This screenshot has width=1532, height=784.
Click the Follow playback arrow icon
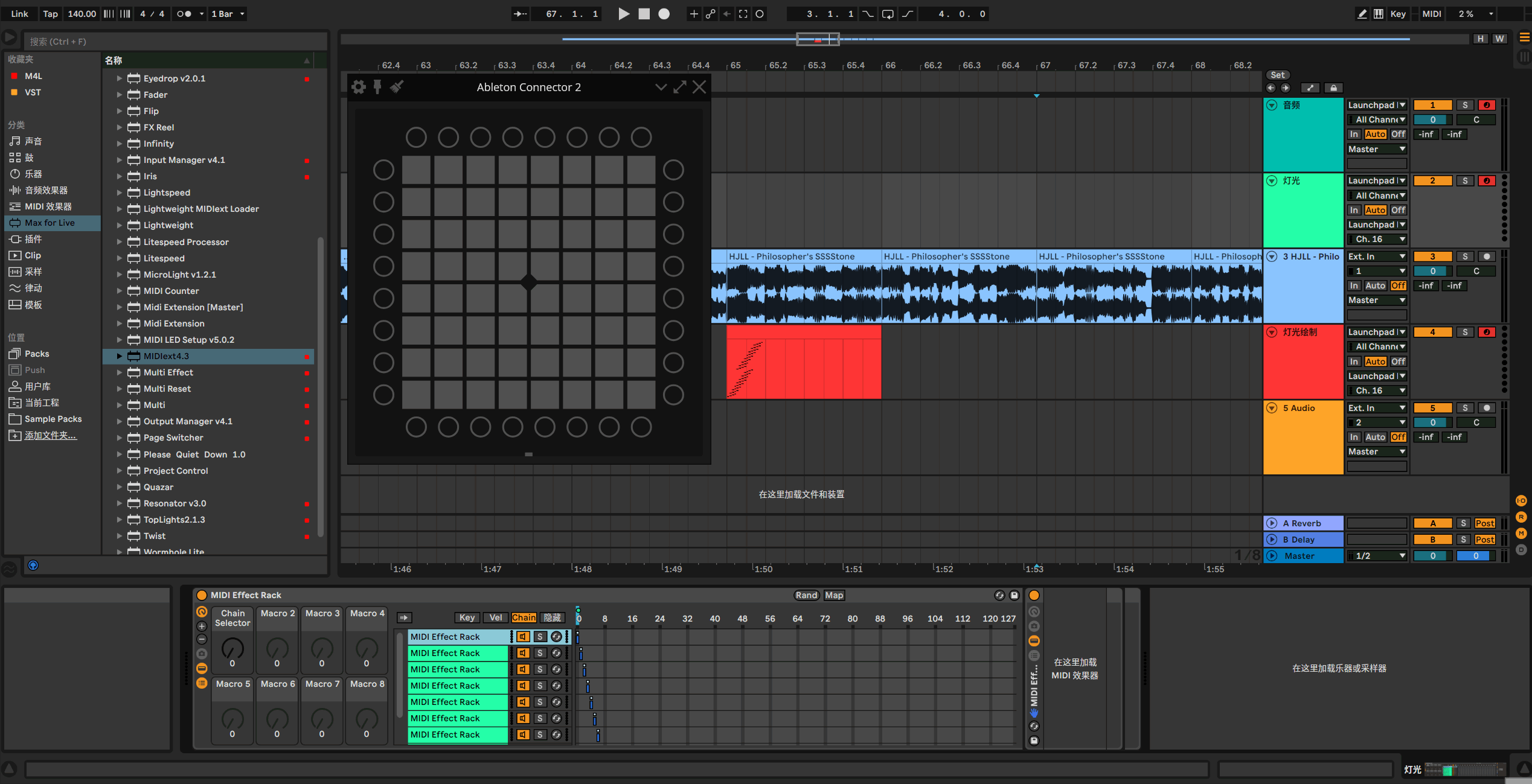point(521,13)
